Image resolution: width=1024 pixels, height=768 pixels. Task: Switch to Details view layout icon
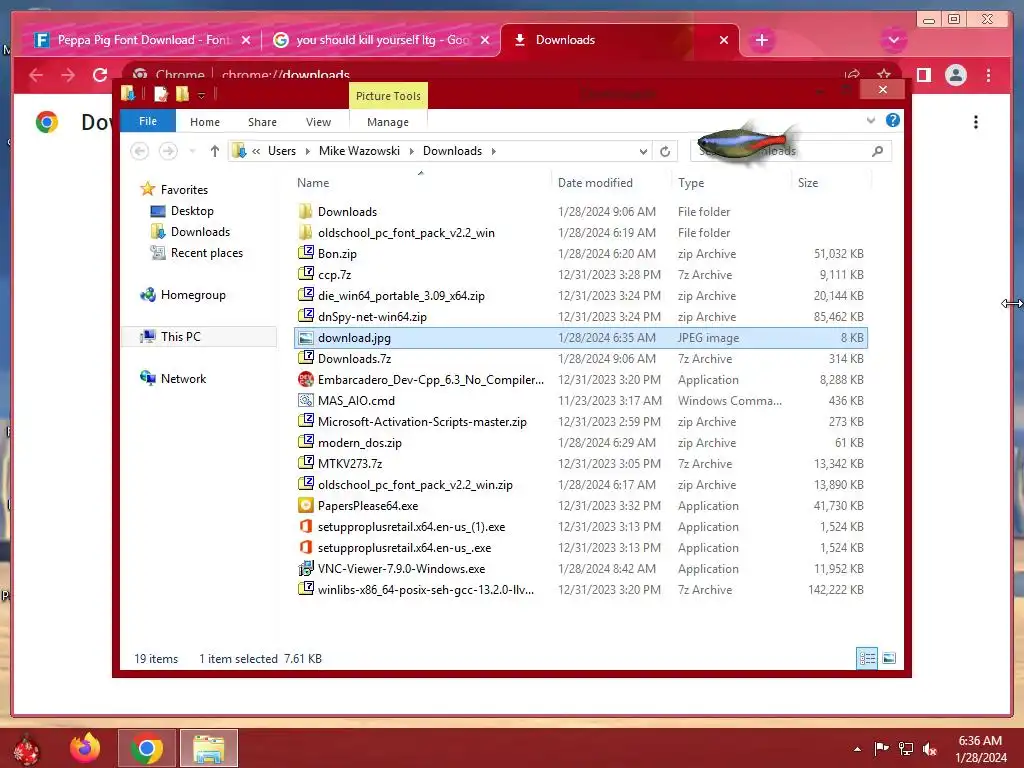[x=867, y=658]
